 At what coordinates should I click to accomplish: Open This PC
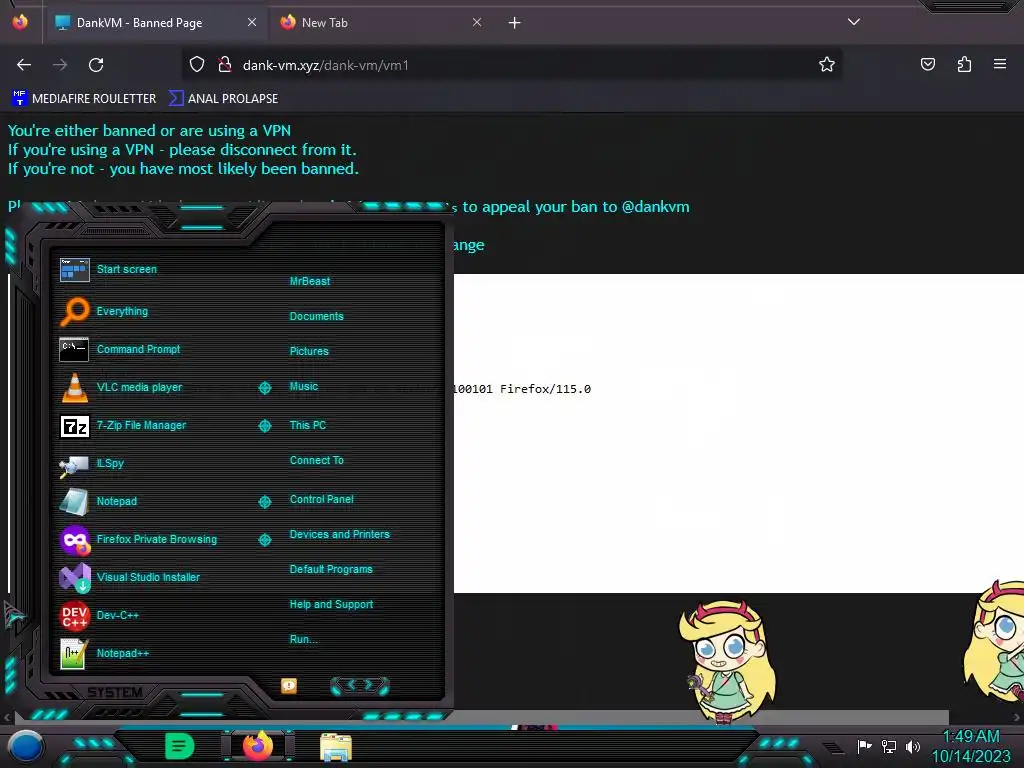pyautogui.click(x=308, y=425)
